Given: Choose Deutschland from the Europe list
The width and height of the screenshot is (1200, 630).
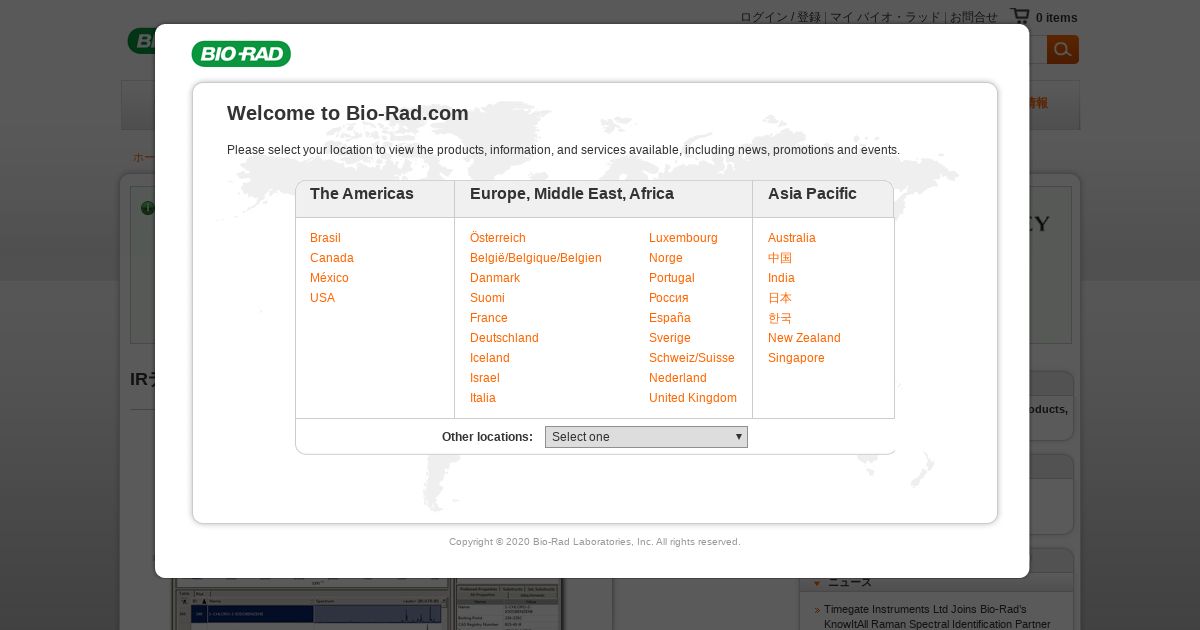Looking at the screenshot, I should [x=504, y=338].
